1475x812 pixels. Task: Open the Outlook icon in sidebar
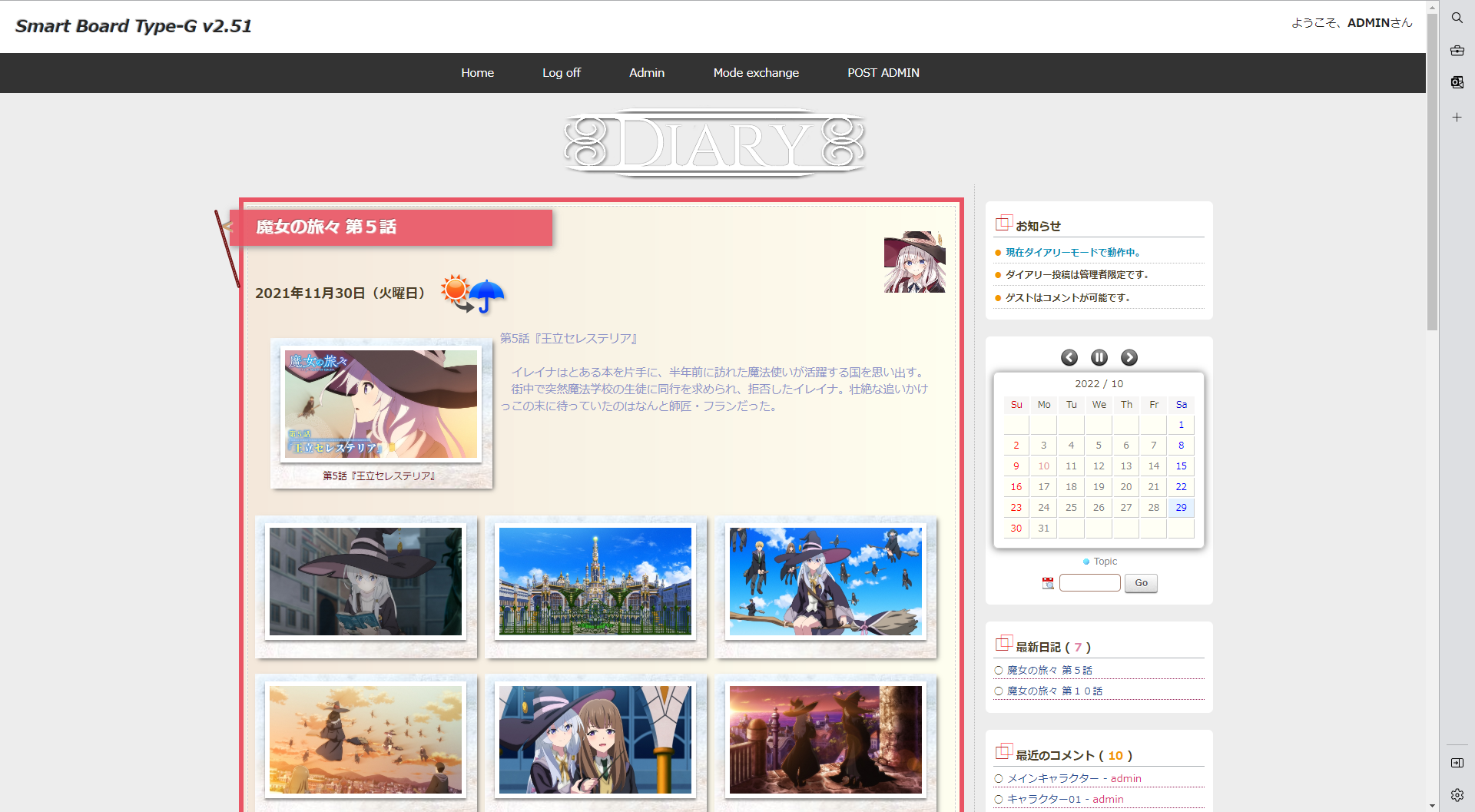(x=1457, y=82)
